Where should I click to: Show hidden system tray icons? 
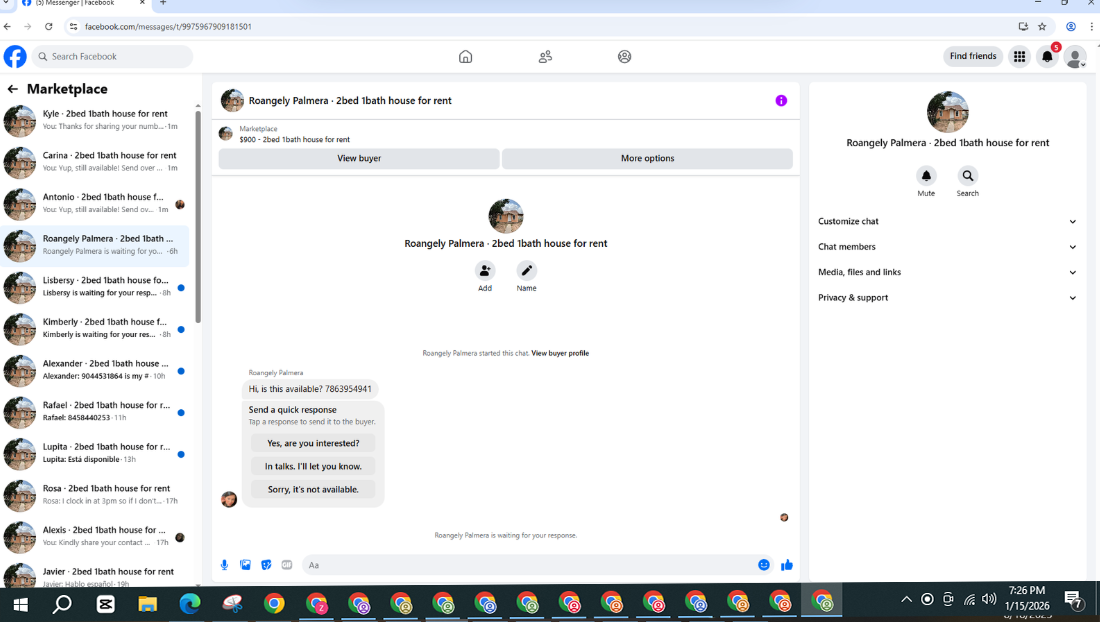pos(906,600)
